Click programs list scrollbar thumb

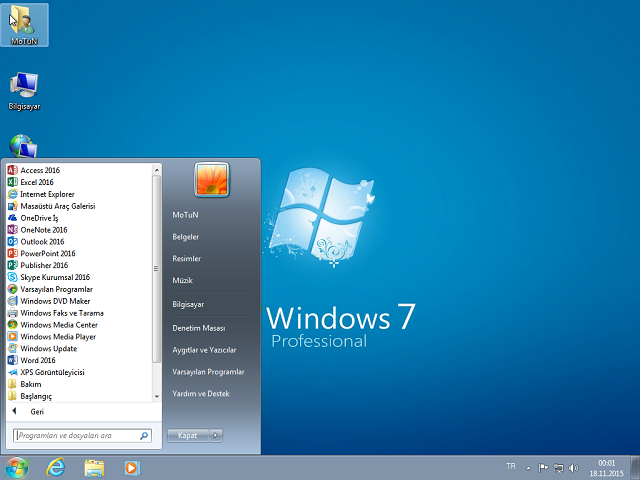tap(157, 269)
